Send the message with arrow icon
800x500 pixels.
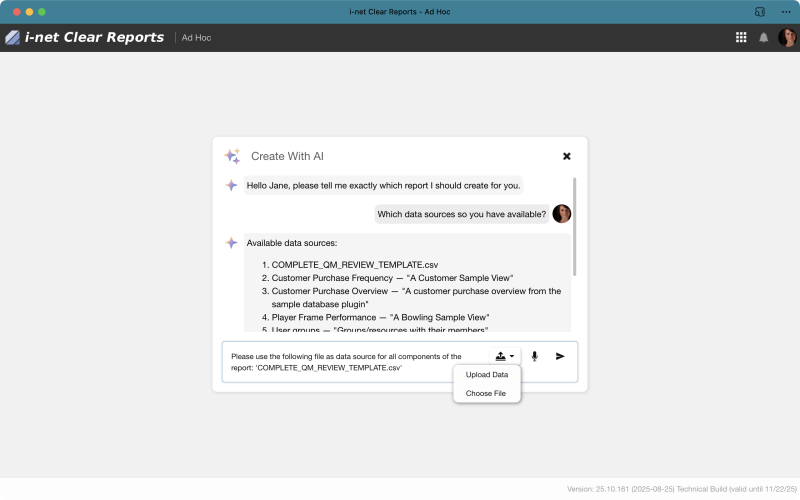tap(560, 356)
